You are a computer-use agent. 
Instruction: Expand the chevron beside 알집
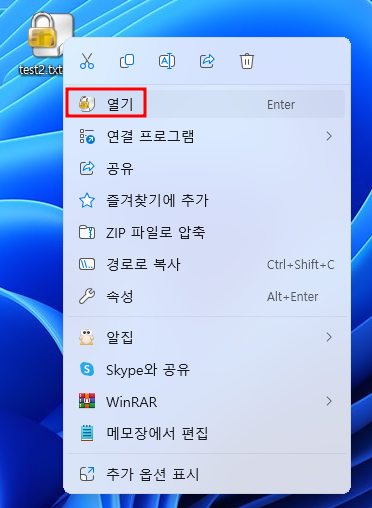coord(329,337)
